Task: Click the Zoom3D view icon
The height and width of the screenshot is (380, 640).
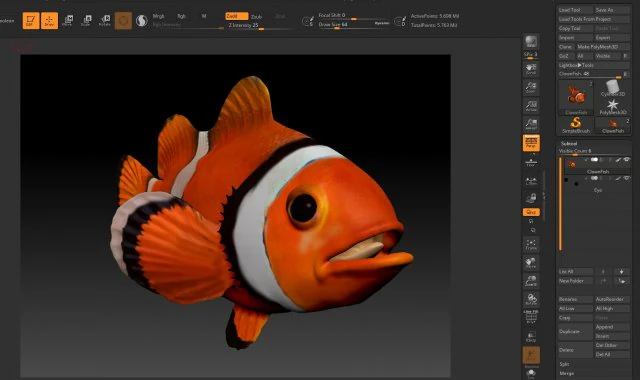Action: [x=531, y=281]
